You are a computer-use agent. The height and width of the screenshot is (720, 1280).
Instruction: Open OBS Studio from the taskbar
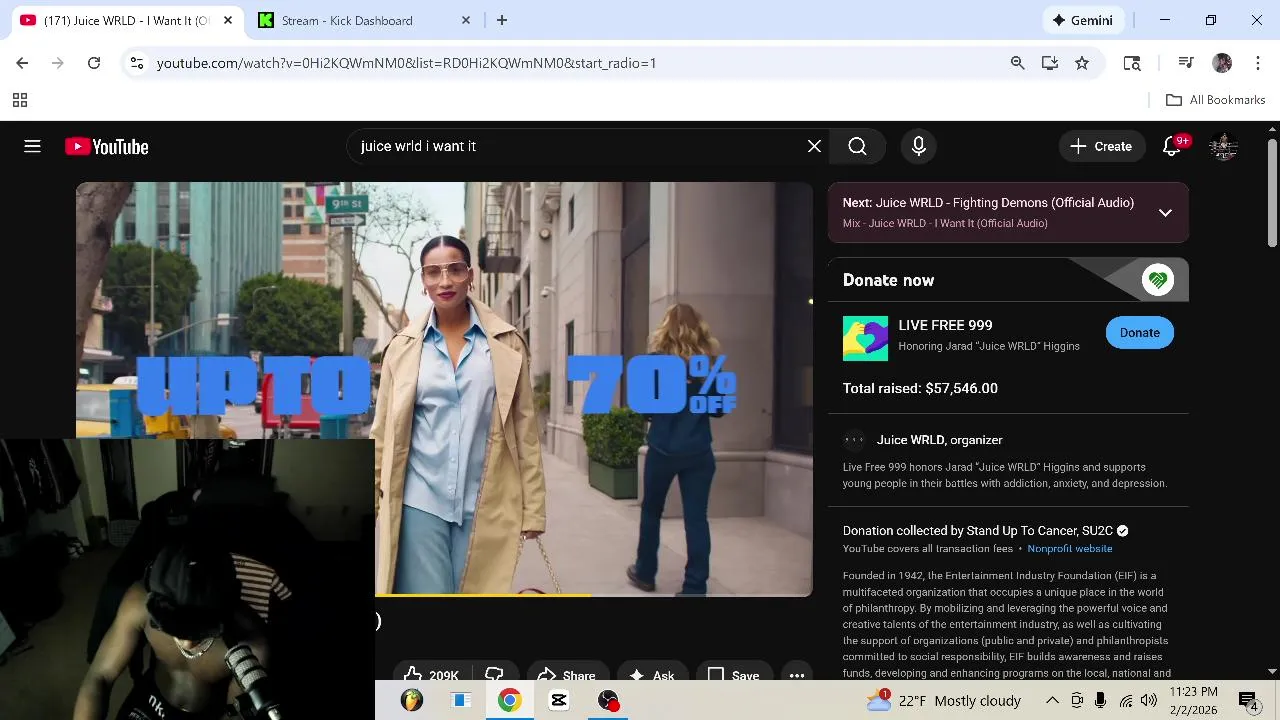coord(608,701)
